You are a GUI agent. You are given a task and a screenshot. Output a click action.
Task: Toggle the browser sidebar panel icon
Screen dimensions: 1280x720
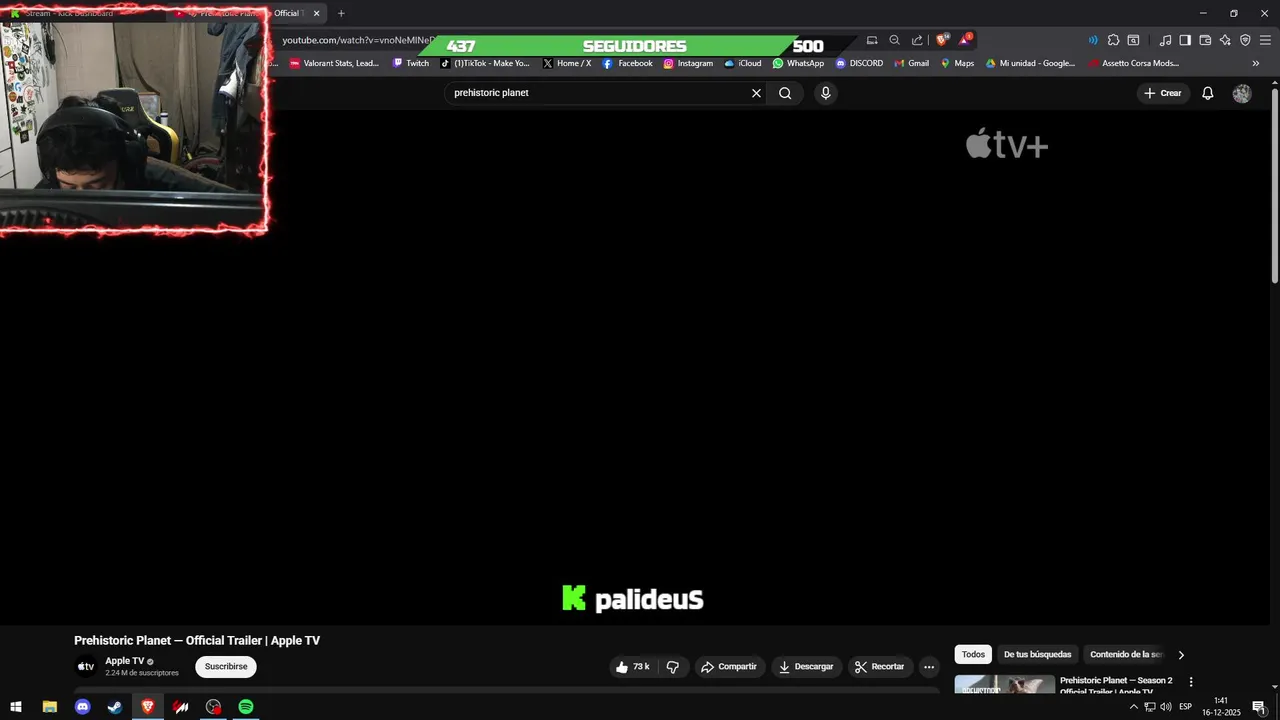pyautogui.click(x=1185, y=40)
